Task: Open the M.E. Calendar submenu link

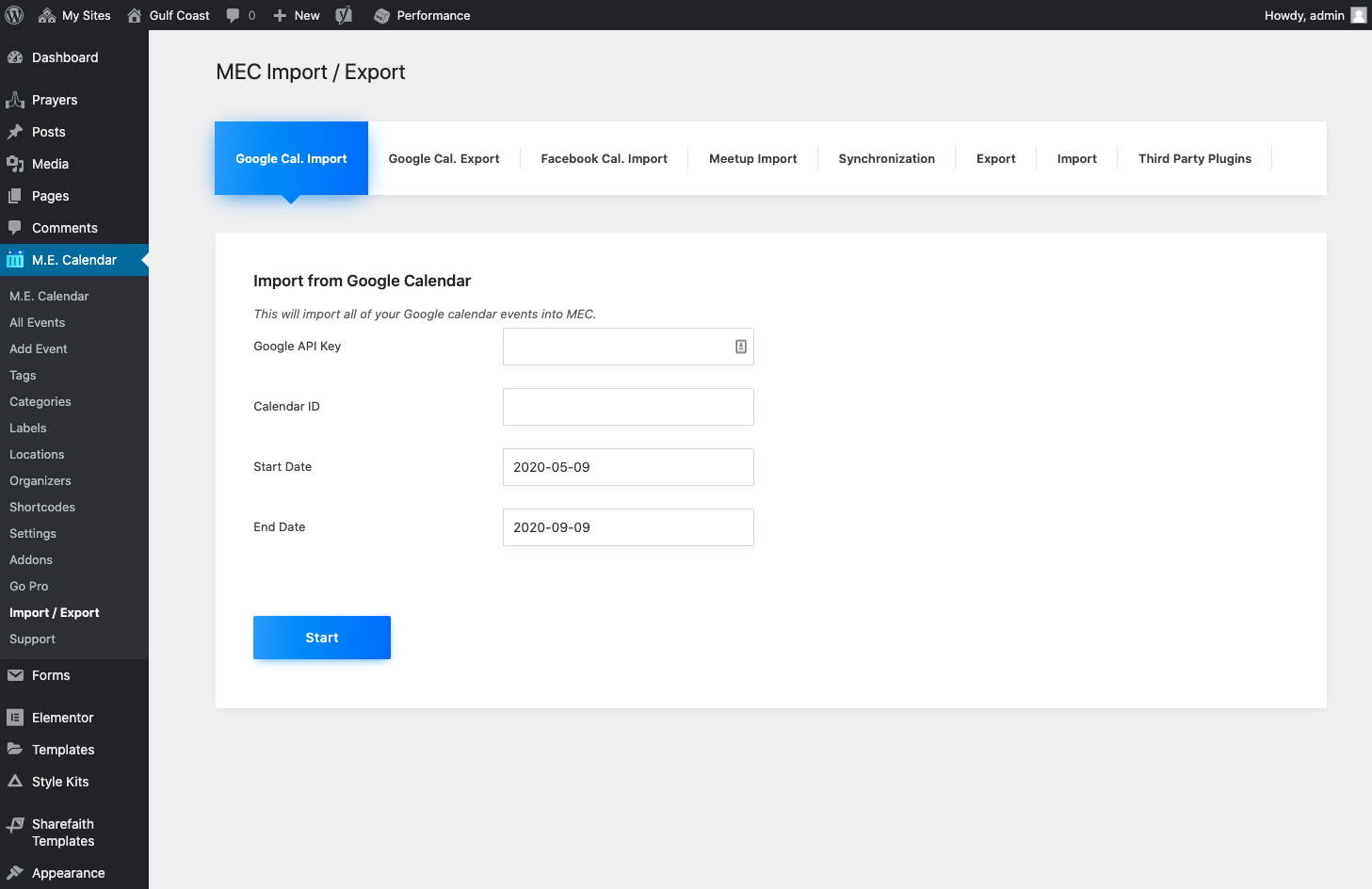Action: click(49, 296)
